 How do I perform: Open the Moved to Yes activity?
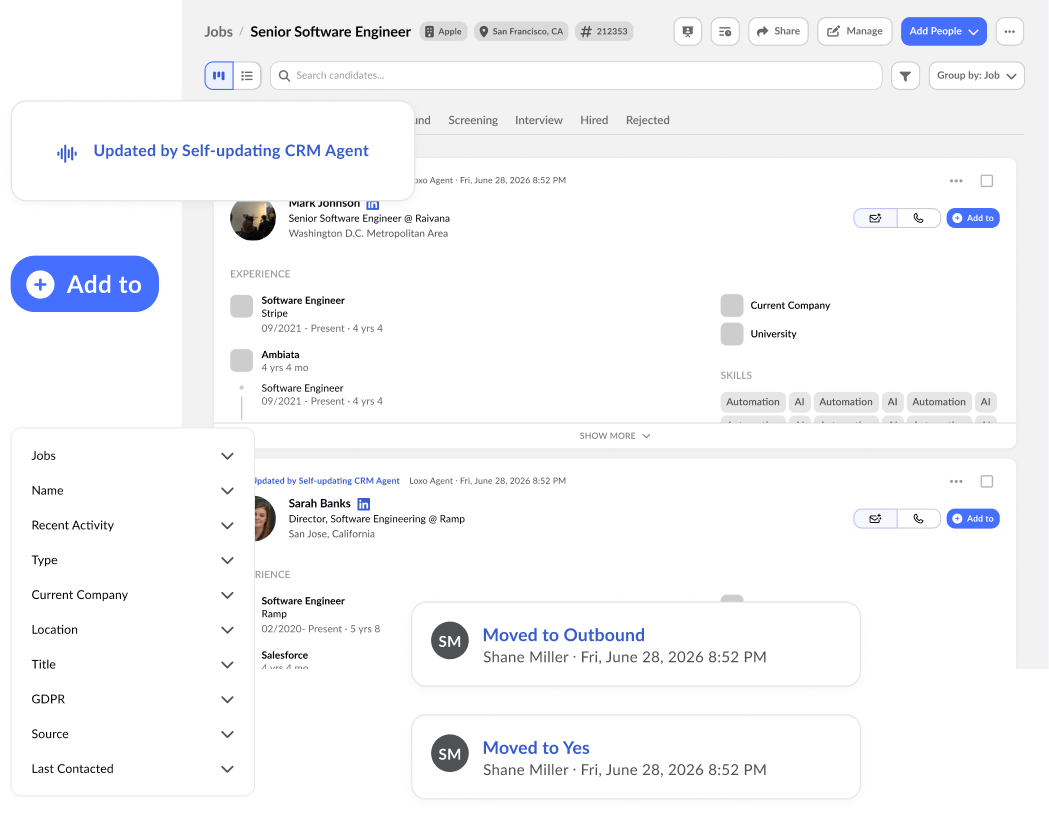pos(636,757)
